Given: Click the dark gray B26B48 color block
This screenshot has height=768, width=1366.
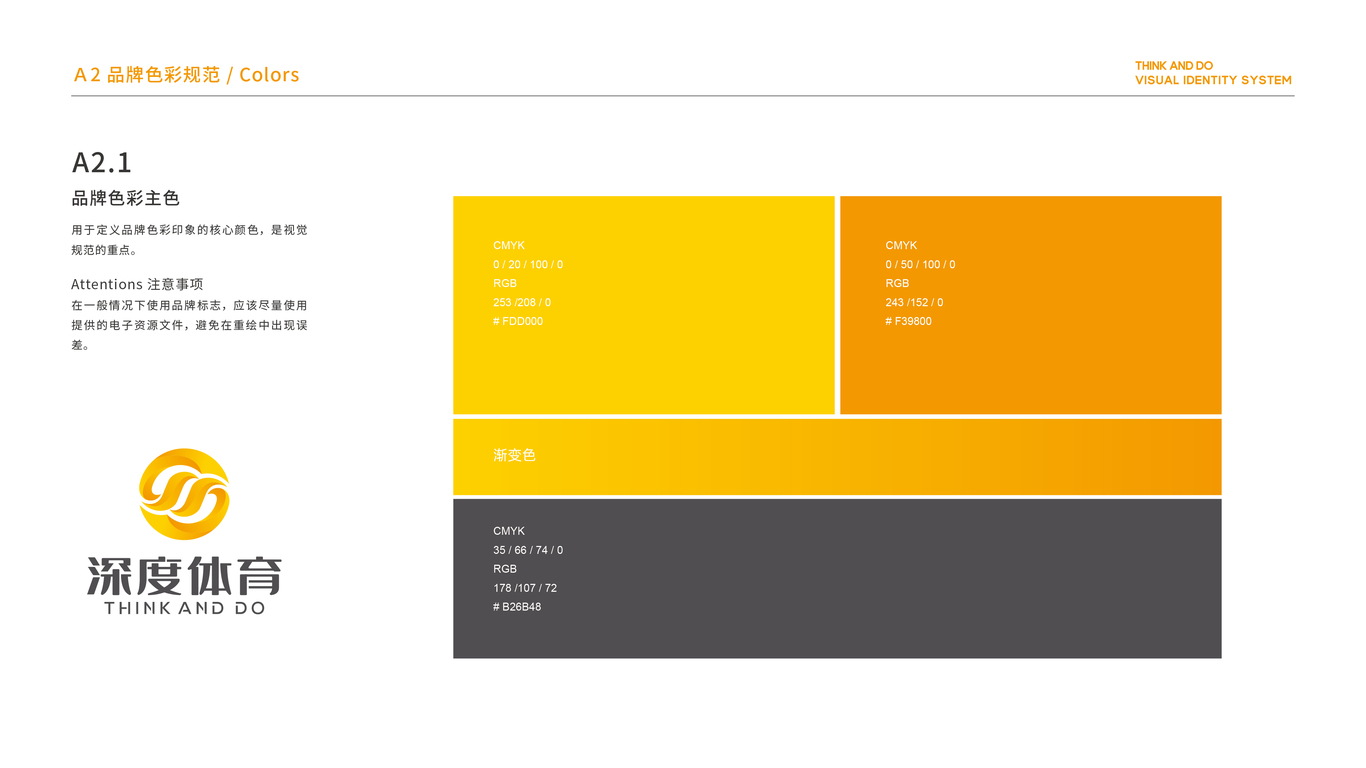Looking at the screenshot, I should point(837,578).
